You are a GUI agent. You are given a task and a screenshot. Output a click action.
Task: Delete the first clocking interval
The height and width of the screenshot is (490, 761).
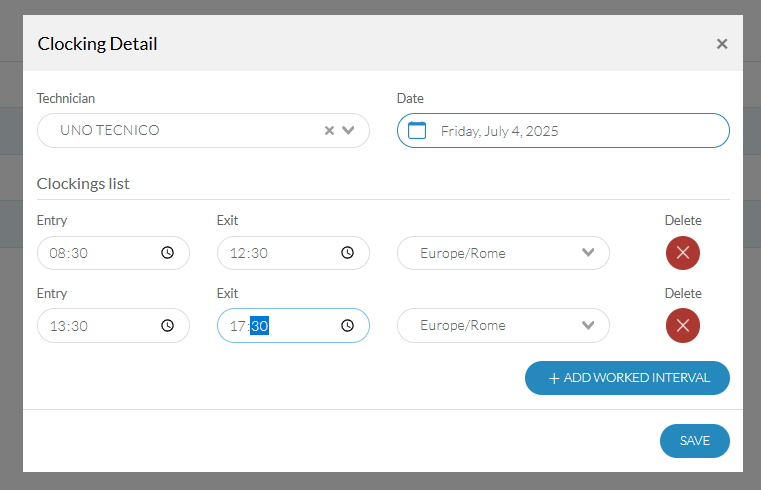[683, 253]
